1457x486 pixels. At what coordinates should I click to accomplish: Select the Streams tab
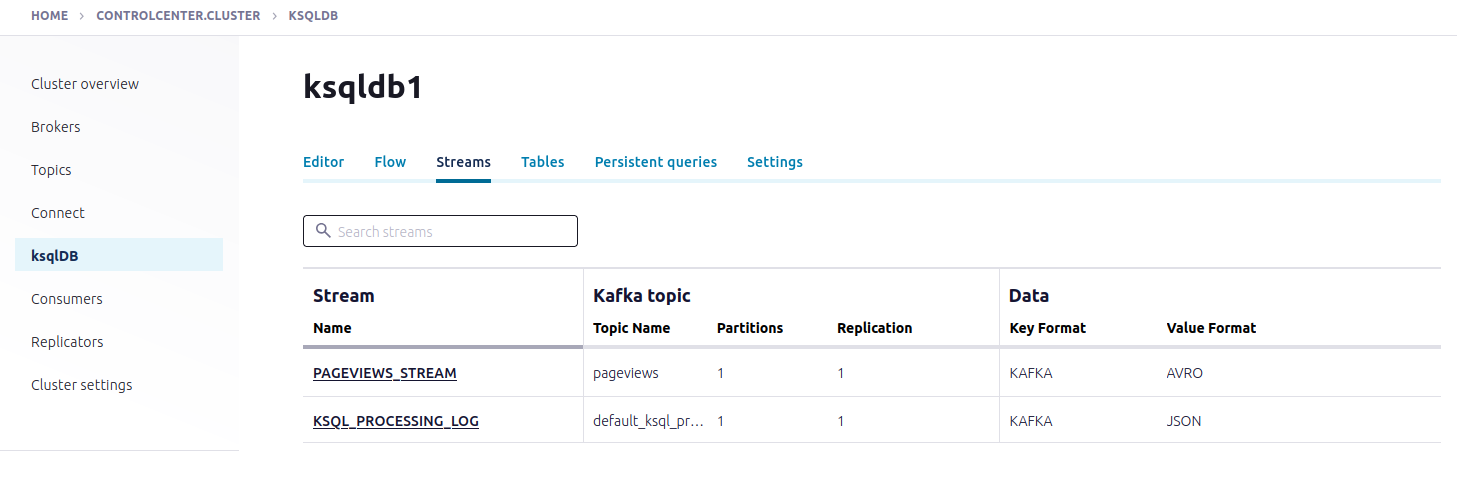pos(463,162)
